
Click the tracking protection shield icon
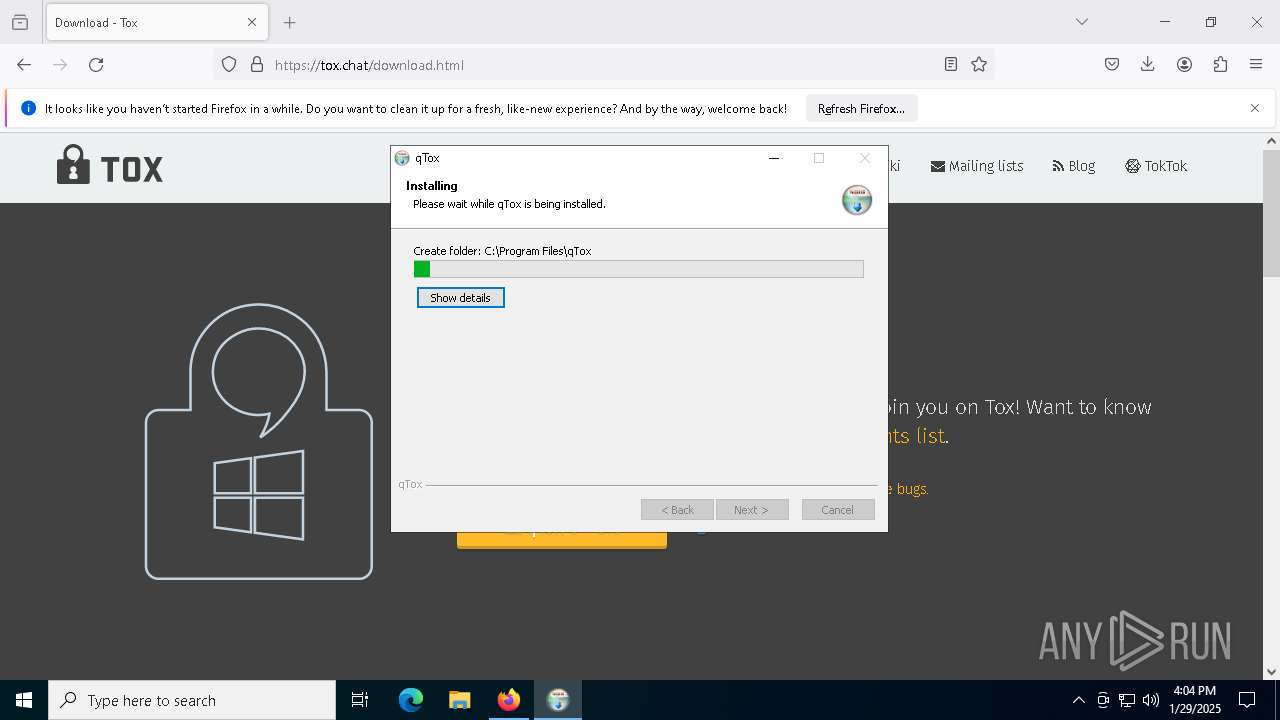coord(229,65)
